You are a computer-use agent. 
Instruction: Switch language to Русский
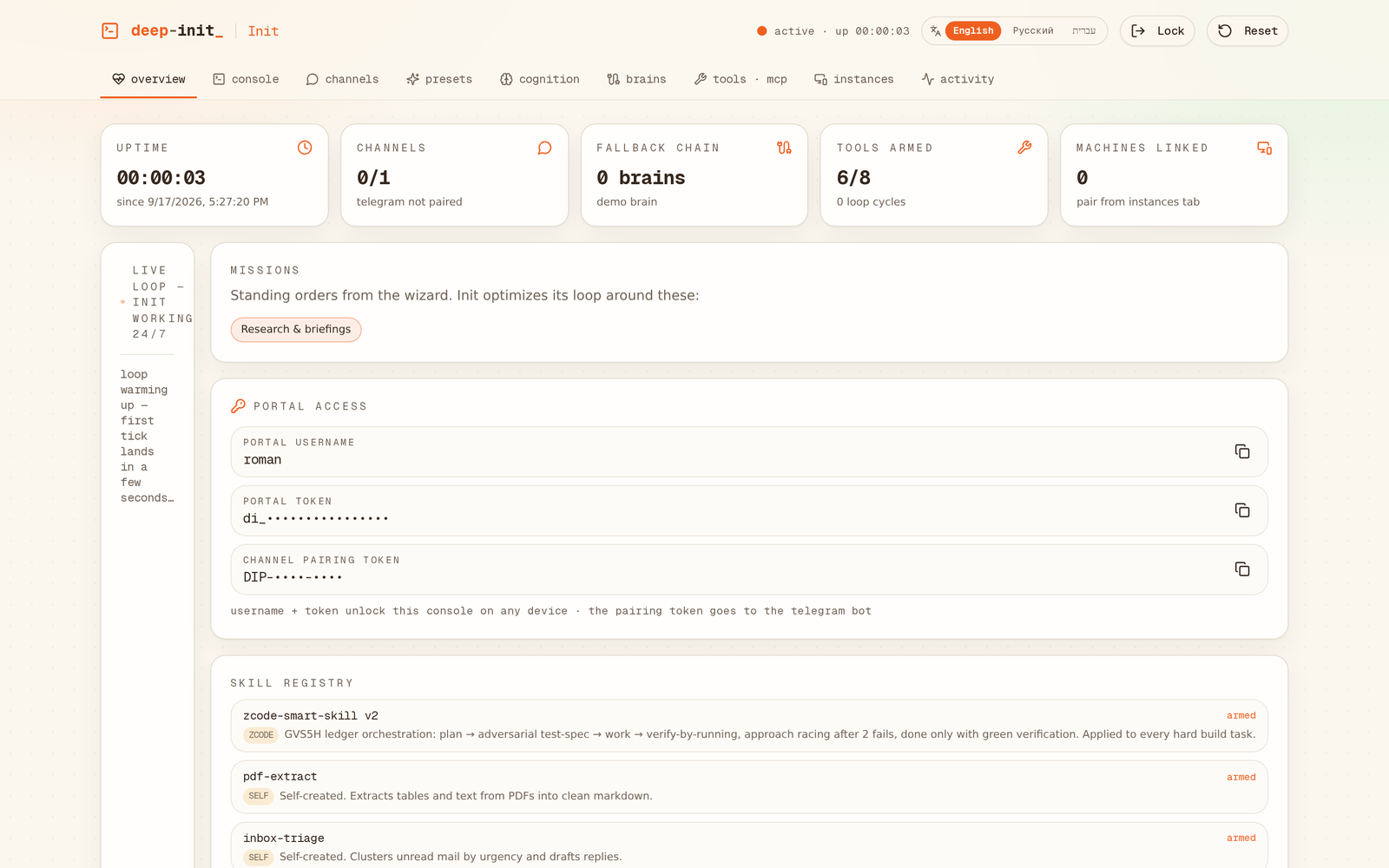[x=1033, y=31]
